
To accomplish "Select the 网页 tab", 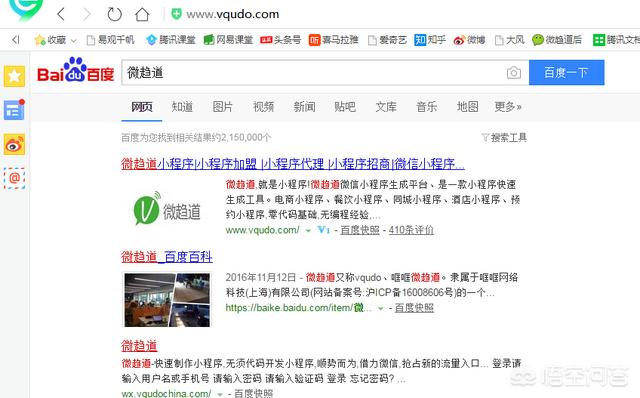I will click(x=142, y=107).
